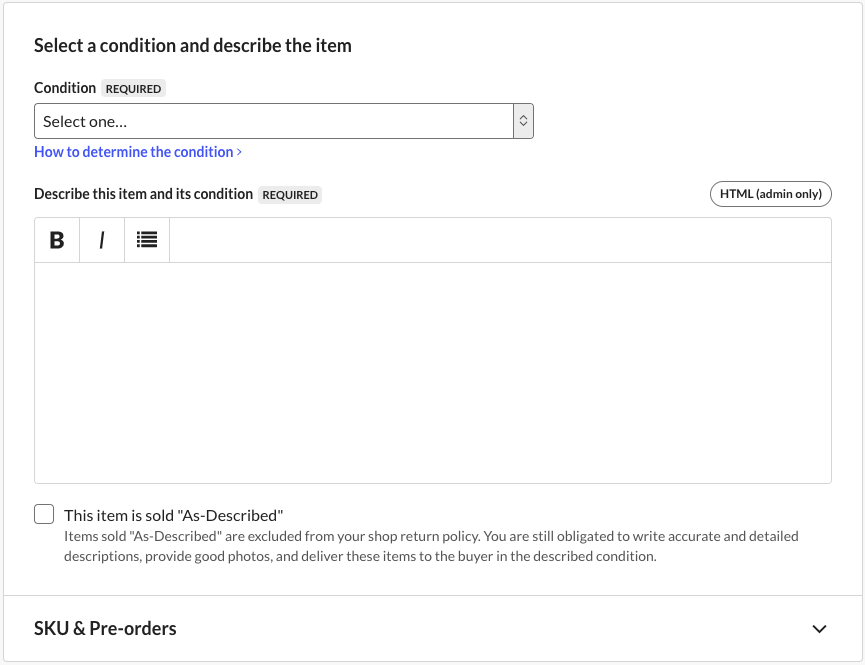Open the 'How to determine the condition' link
This screenshot has height=665, width=865.
(135, 151)
